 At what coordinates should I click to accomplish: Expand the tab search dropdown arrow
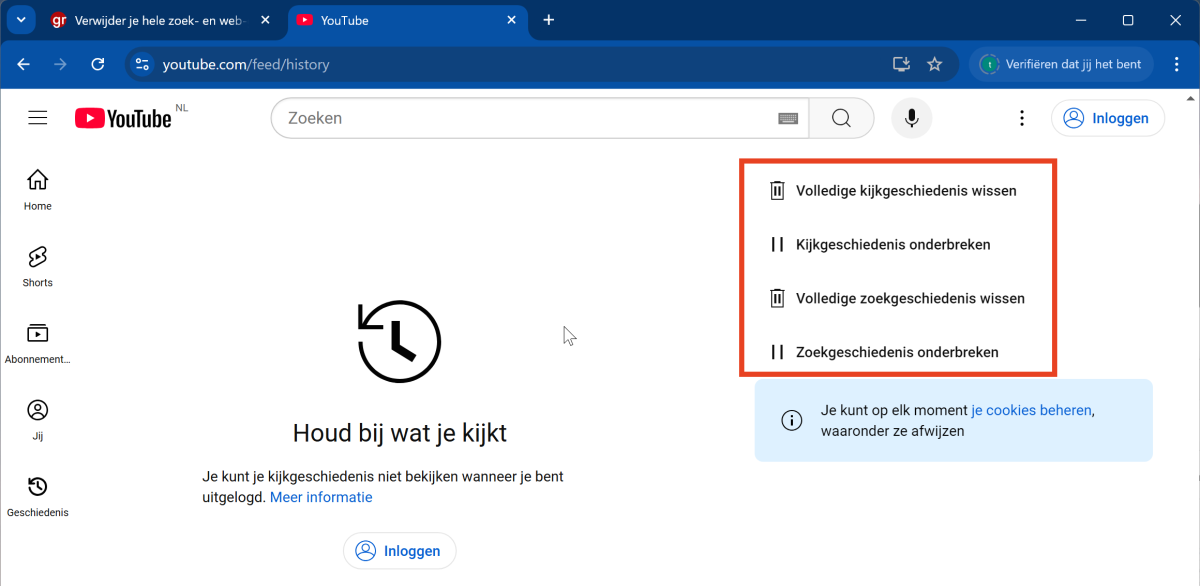[21, 20]
